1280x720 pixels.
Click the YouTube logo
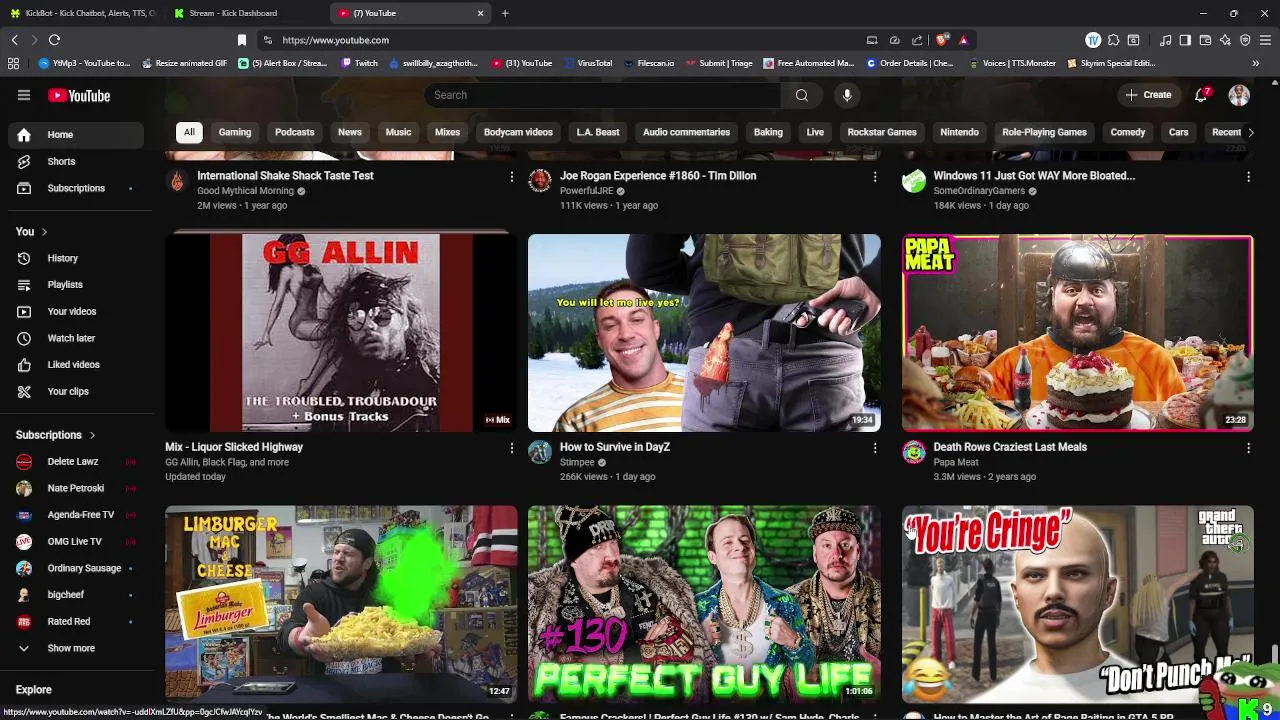tap(79, 96)
